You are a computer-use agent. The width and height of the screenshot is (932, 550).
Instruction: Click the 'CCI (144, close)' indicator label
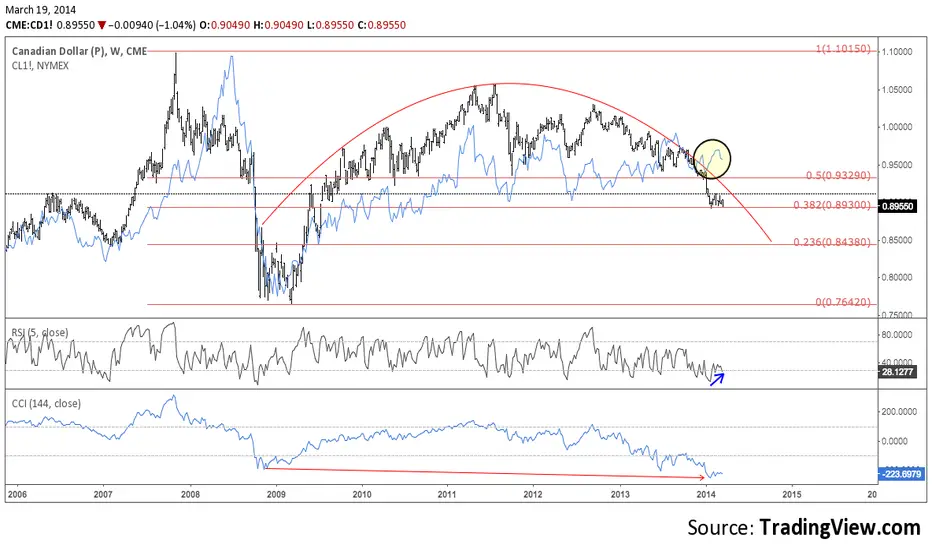tap(46, 403)
